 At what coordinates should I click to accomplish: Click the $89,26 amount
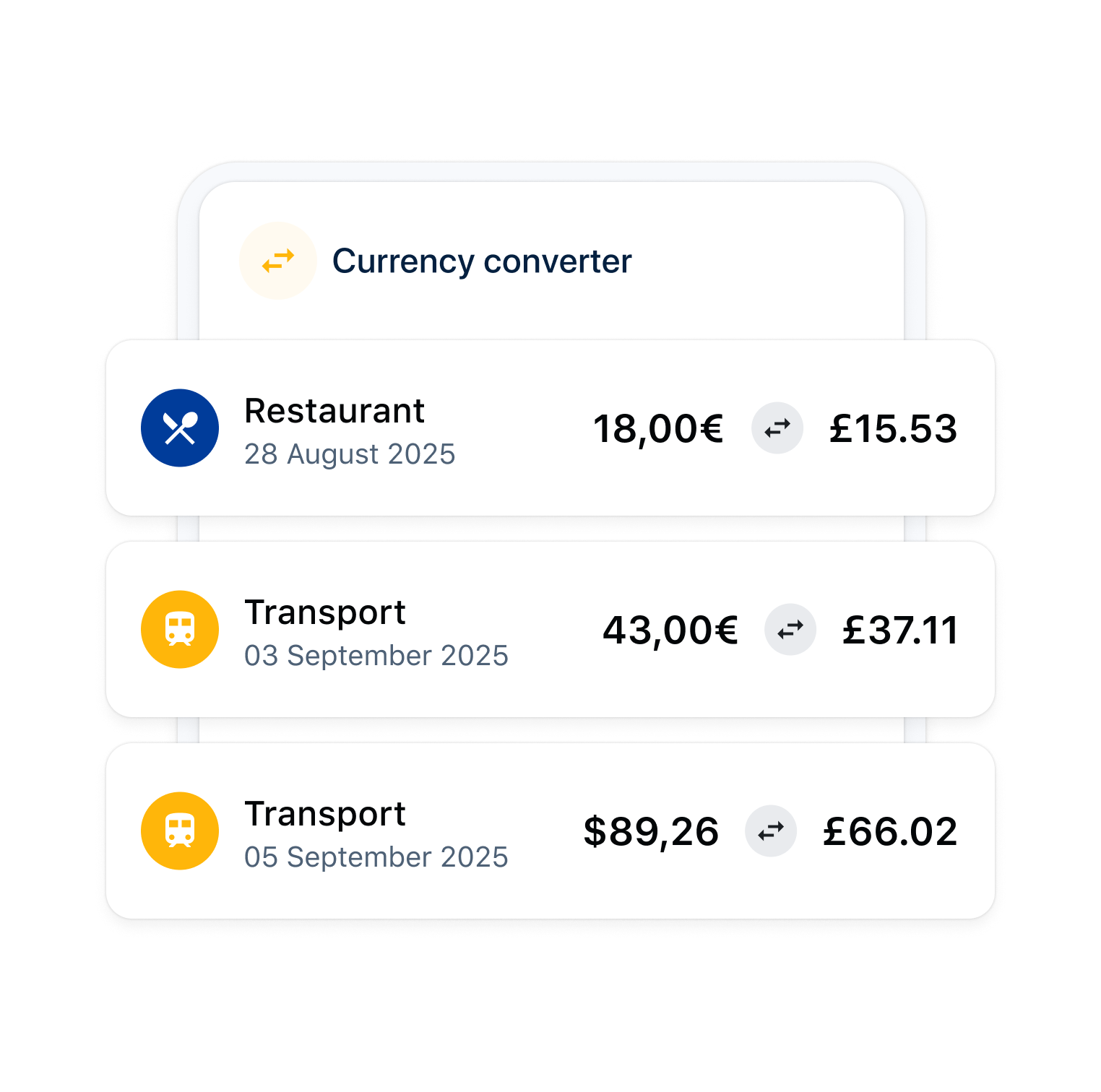tap(651, 832)
